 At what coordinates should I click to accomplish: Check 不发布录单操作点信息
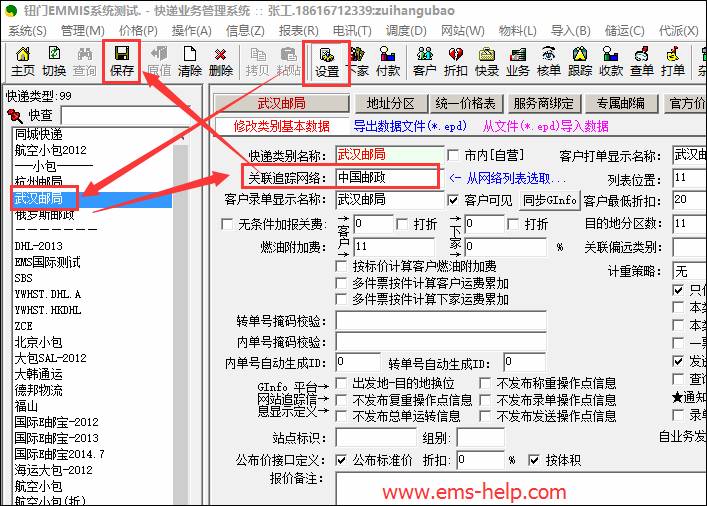click(x=485, y=400)
